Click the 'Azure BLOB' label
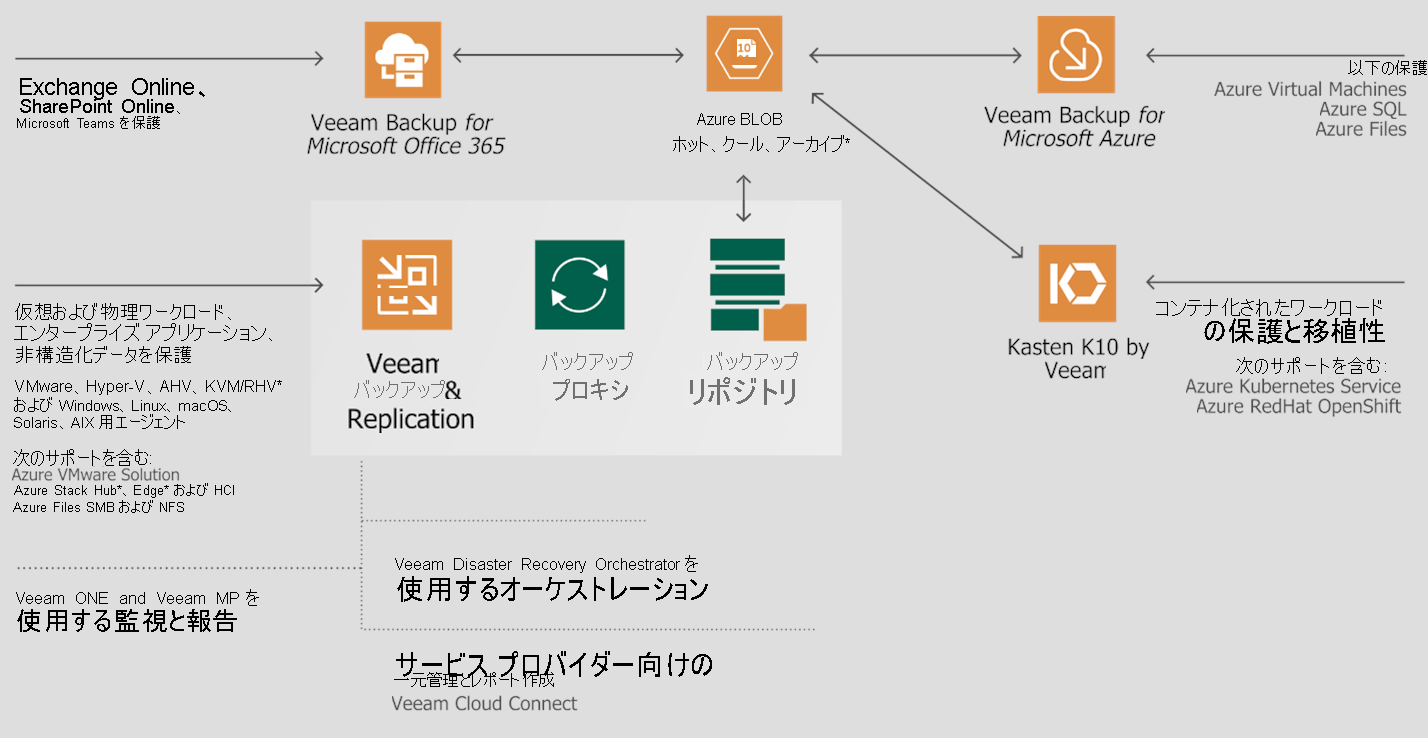The width and height of the screenshot is (1428, 738). point(739,119)
